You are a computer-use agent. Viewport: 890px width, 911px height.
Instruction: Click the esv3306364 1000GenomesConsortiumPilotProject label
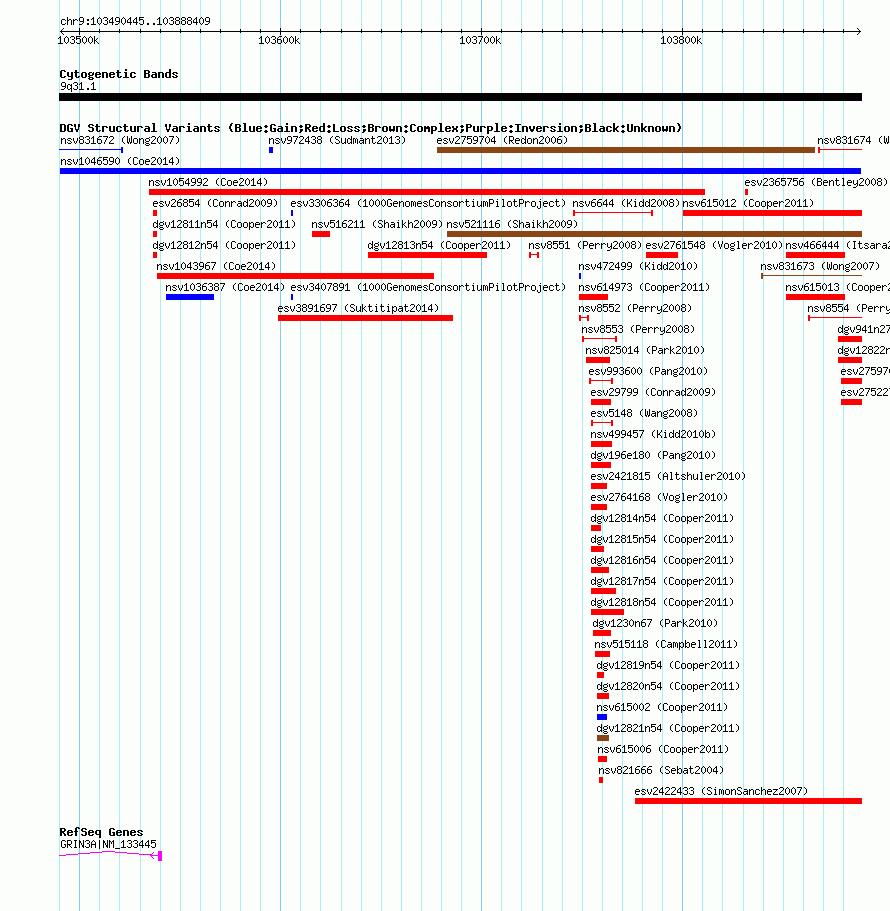tap(428, 203)
